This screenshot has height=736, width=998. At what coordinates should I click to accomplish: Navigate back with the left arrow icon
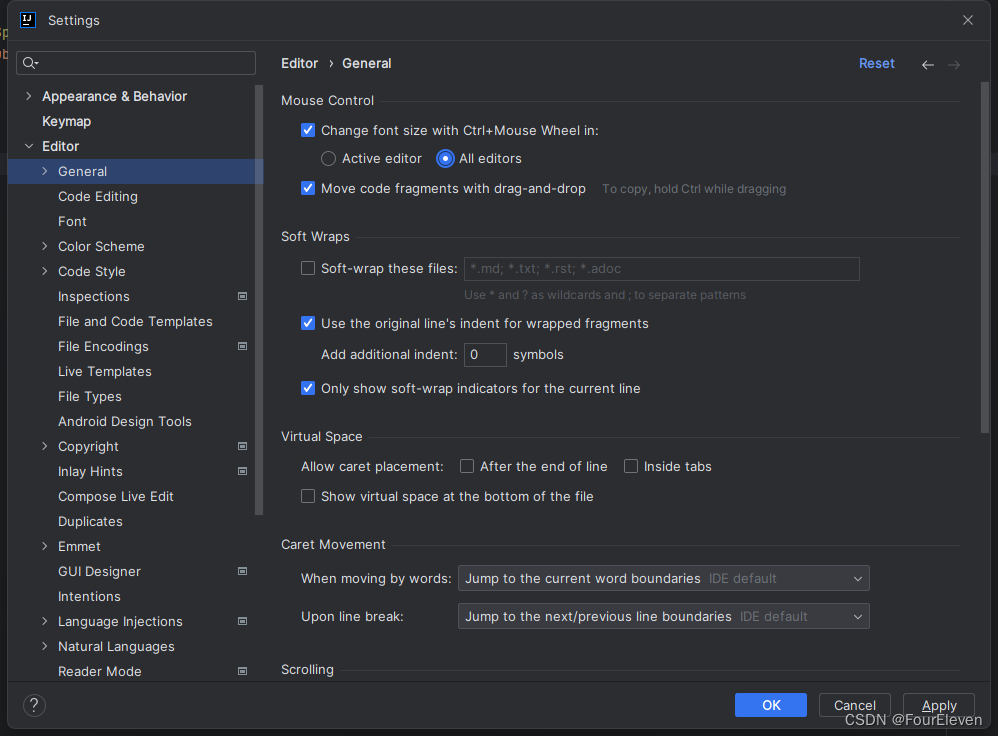[927, 64]
